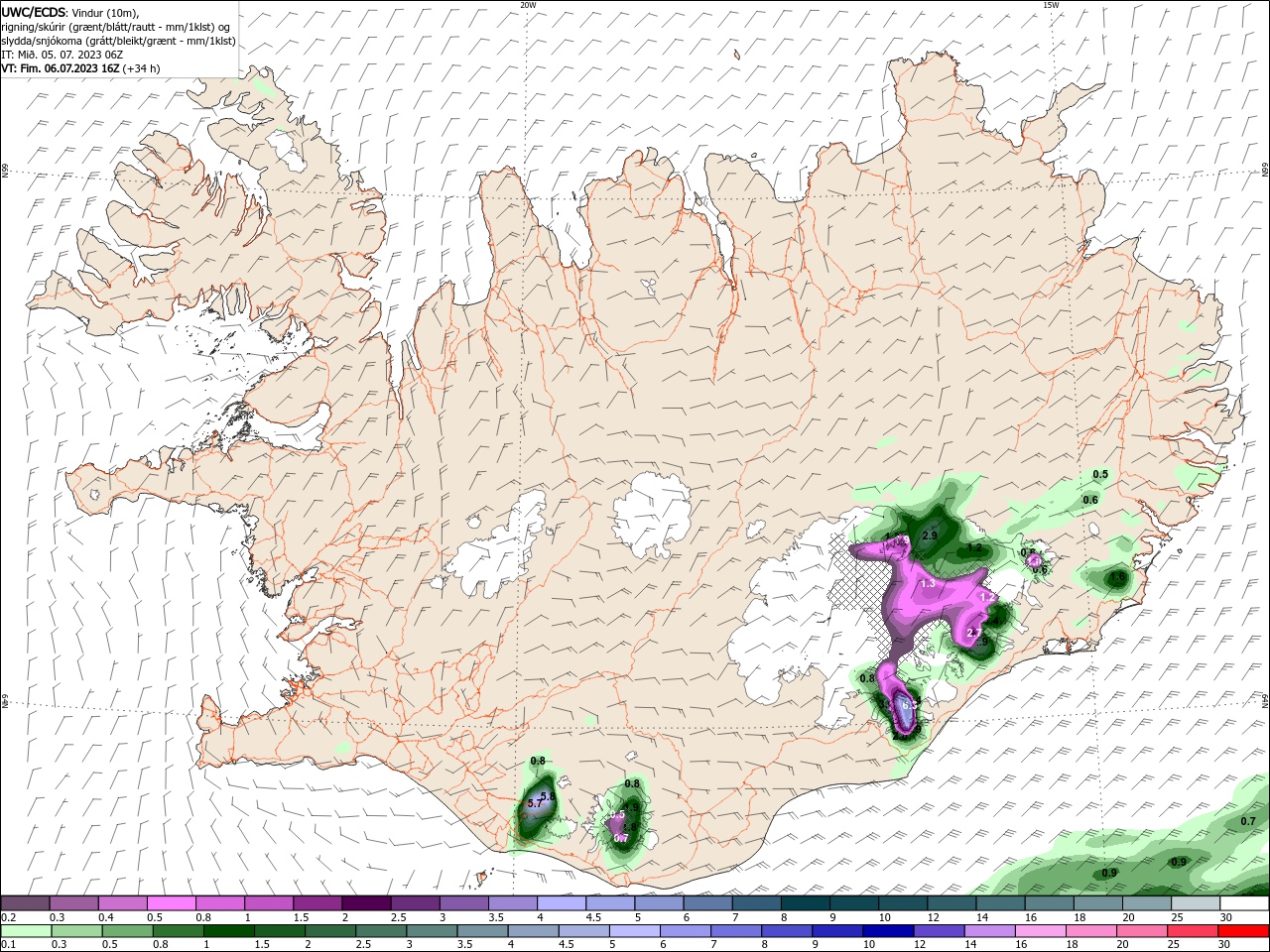The width and height of the screenshot is (1270, 952).
Task: Click the 'IT: Mið. 05. 07. 2023 06Z' line
Action: 63,55
